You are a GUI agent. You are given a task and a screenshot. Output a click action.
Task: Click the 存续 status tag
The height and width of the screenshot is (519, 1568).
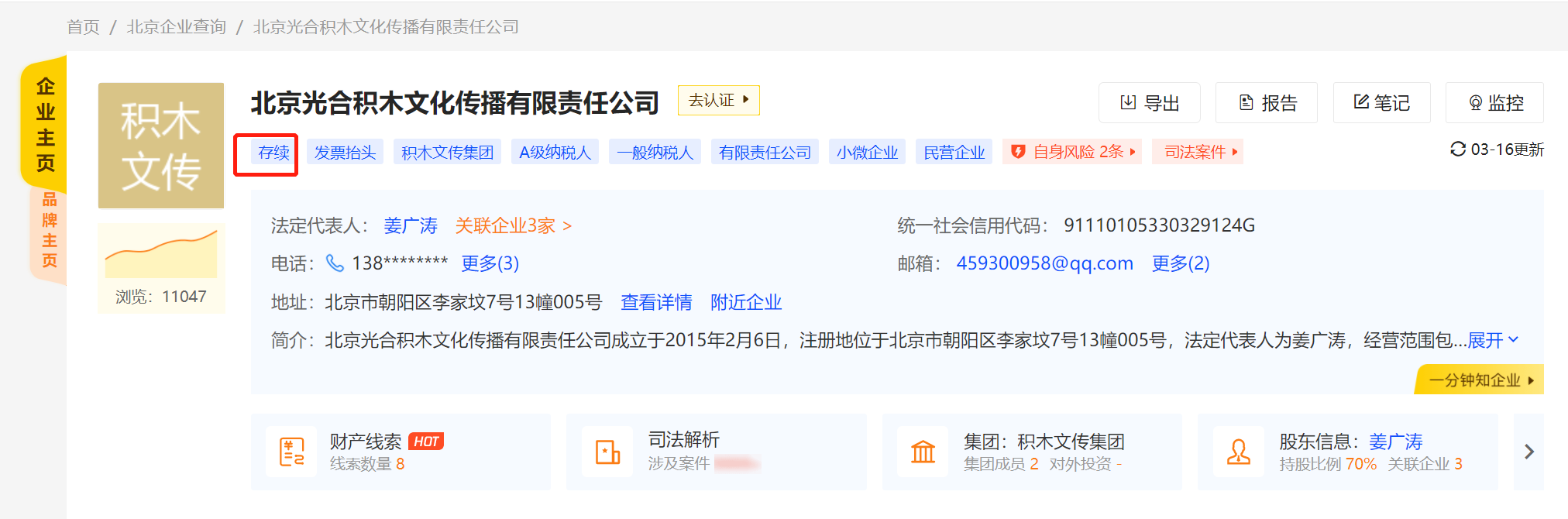coord(273,153)
